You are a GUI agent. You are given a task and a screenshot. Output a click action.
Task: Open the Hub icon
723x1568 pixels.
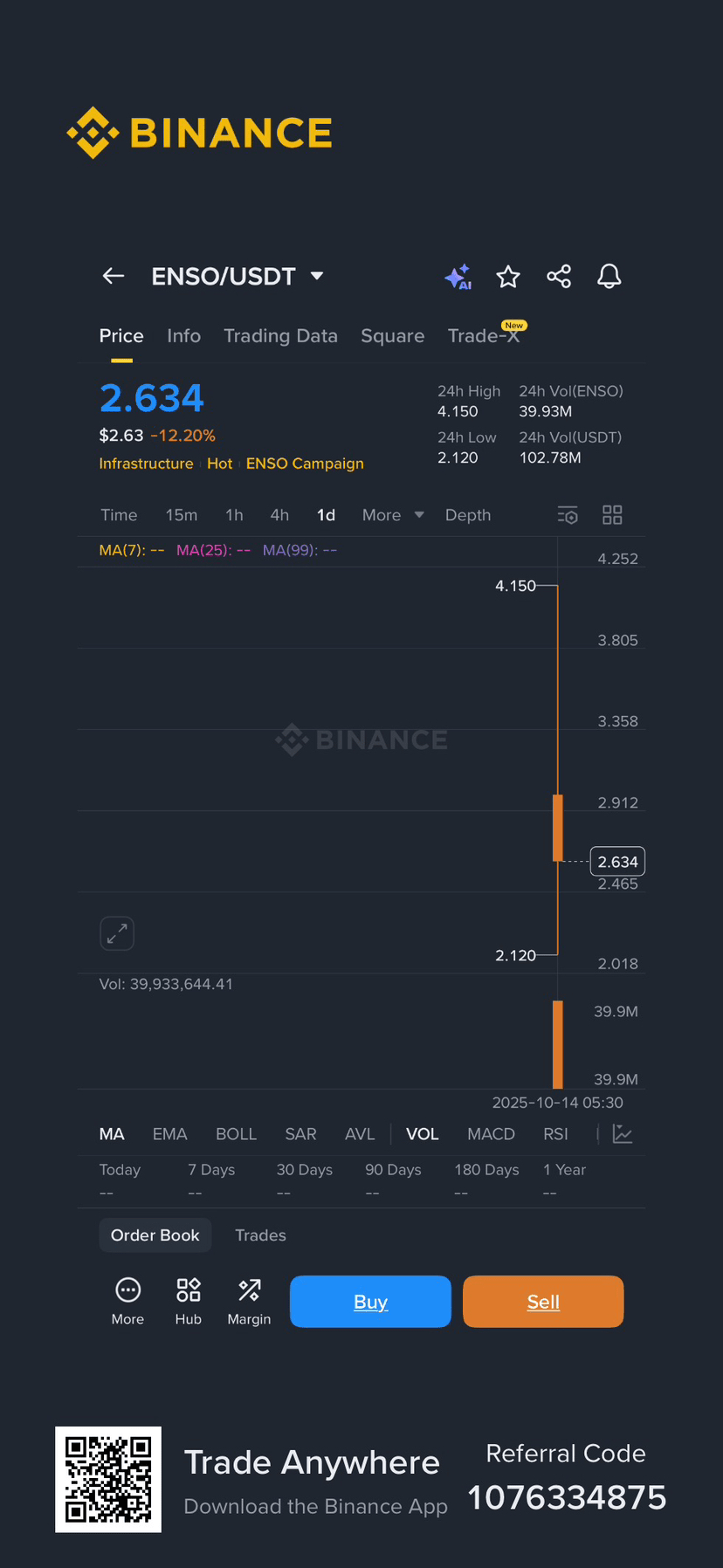189,1301
